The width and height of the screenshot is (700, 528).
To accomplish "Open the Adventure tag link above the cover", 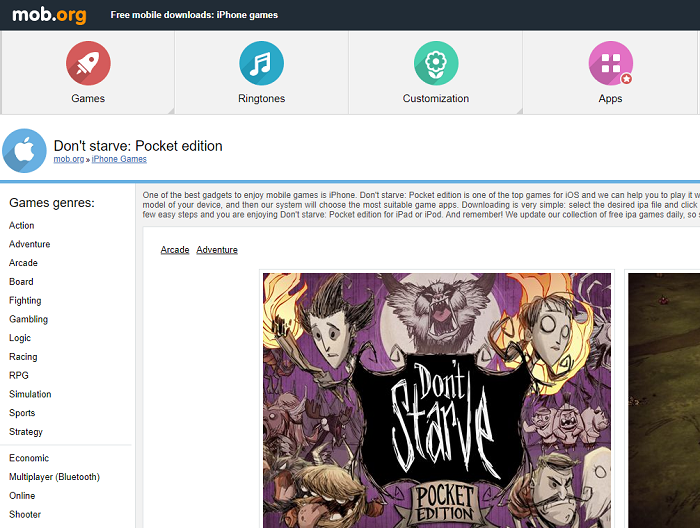I will [217, 250].
